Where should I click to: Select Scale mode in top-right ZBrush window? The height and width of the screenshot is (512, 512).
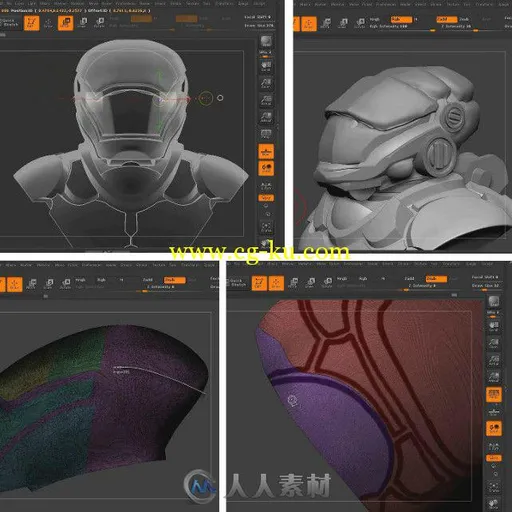343,24
